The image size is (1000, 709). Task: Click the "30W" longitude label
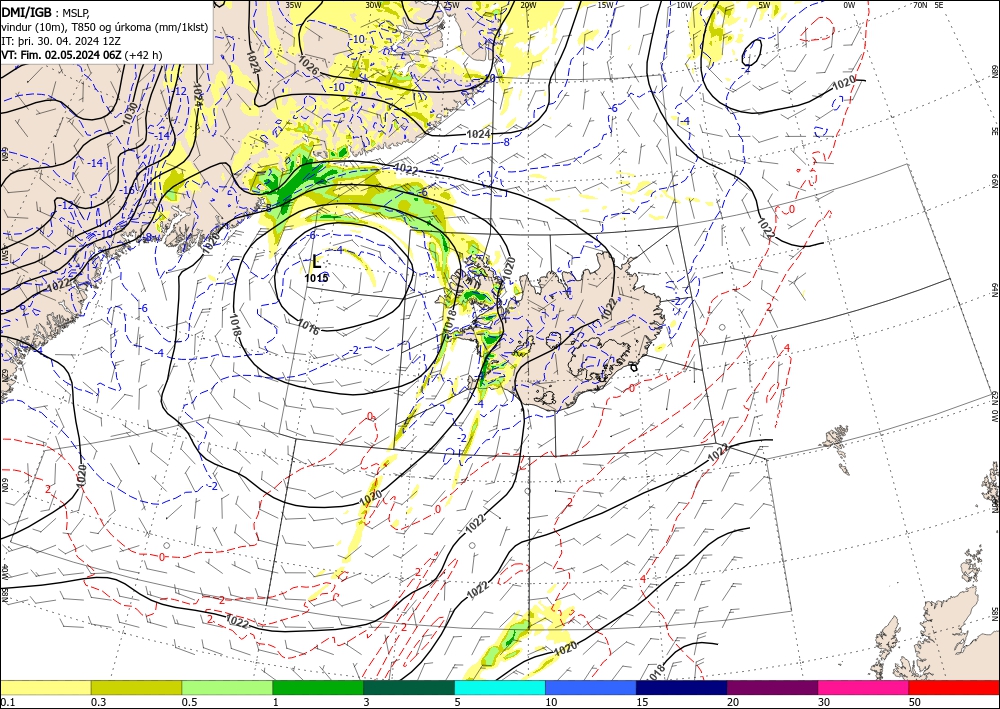pos(374,5)
